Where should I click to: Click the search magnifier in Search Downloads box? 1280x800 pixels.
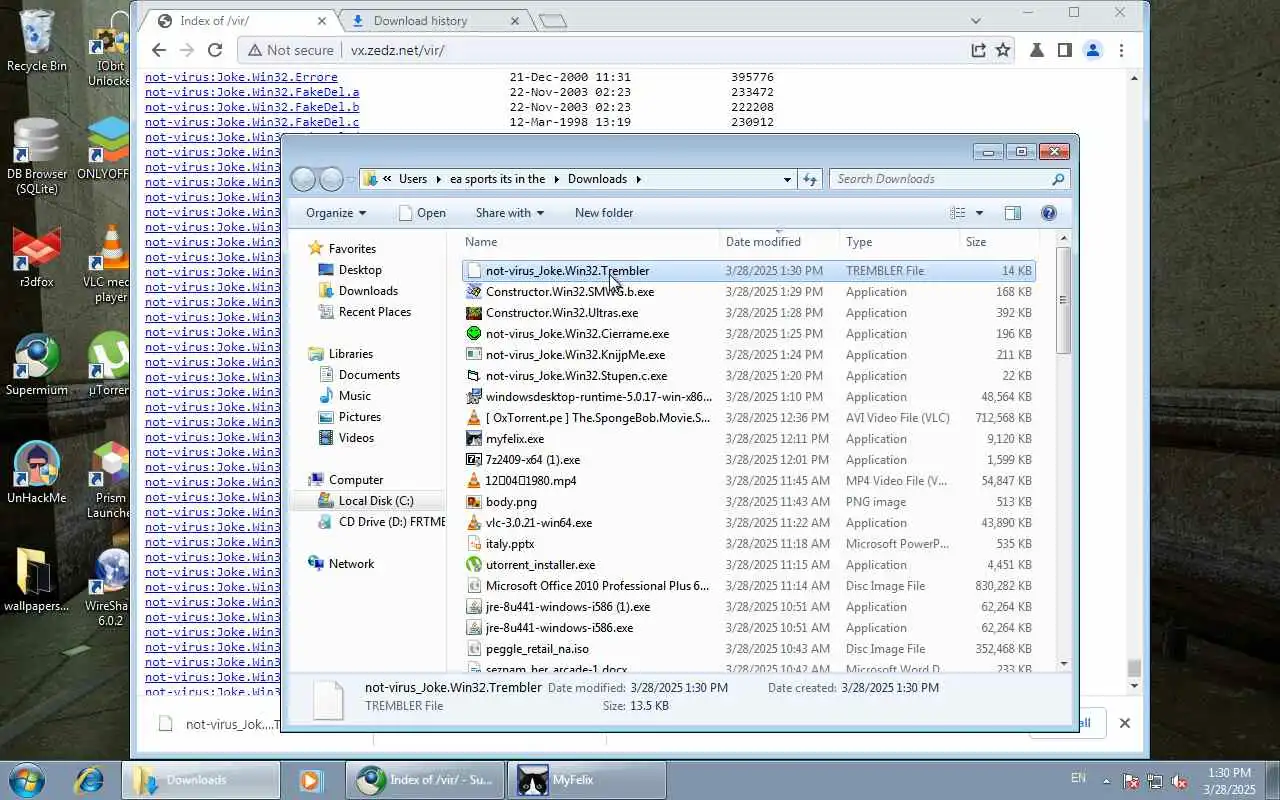[x=1058, y=179]
